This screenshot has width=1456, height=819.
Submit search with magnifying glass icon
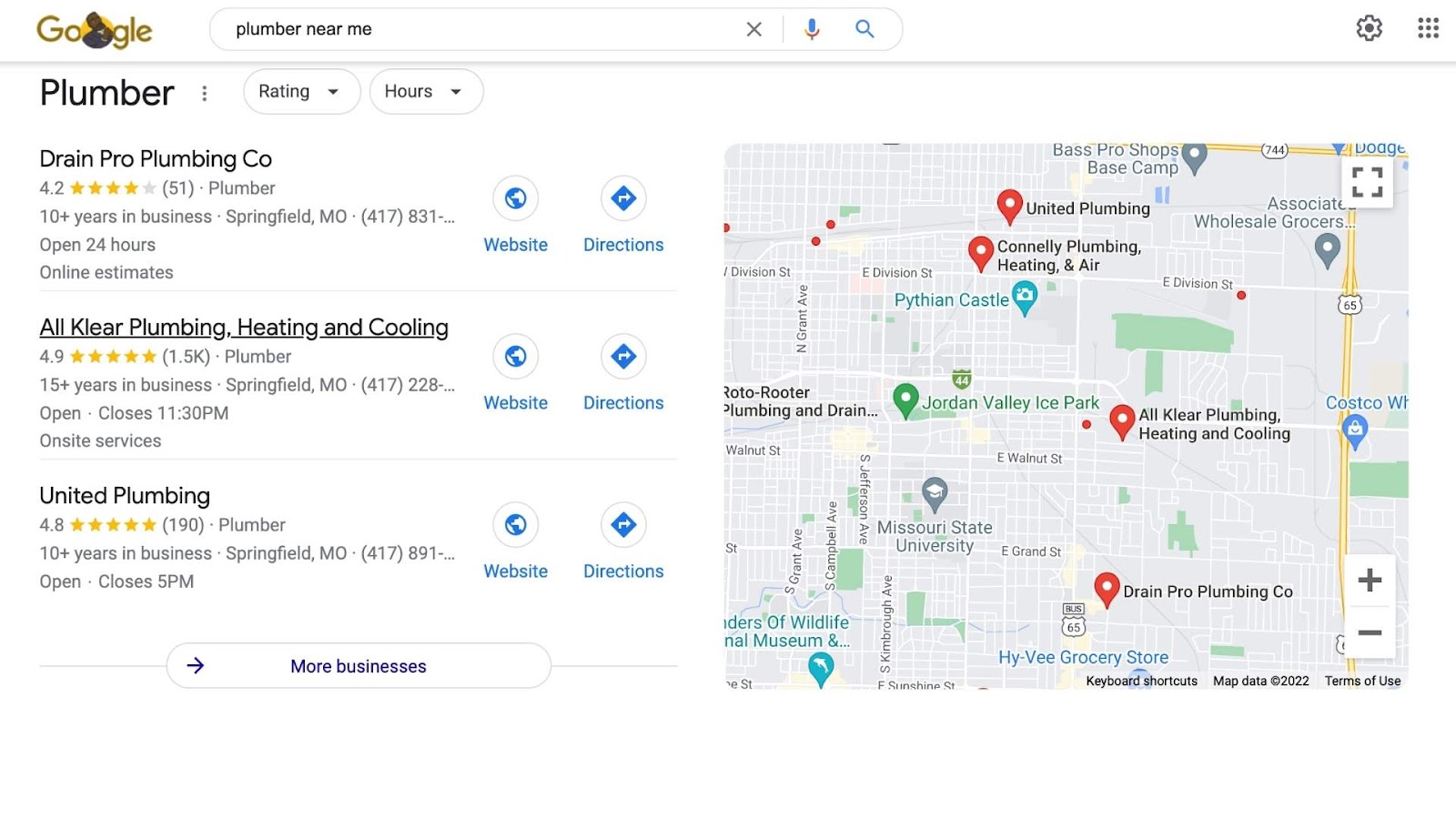coord(864,29)
